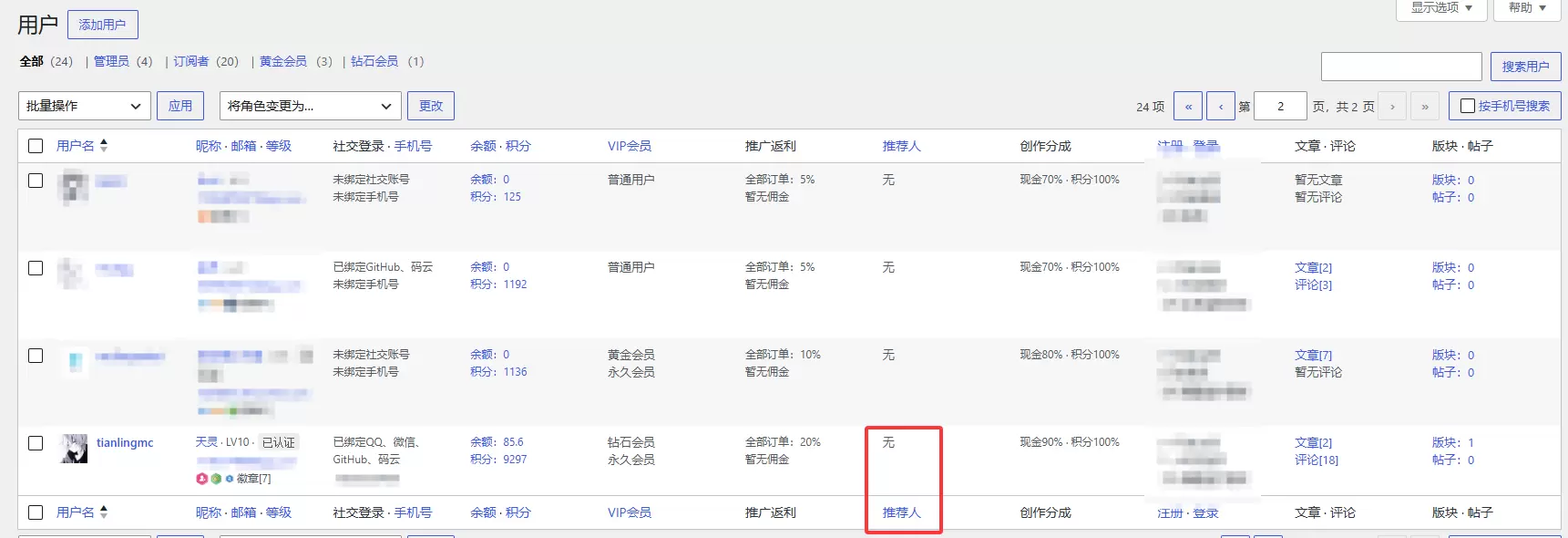The height and width of the screenshot is (538, 1568).
Task: Go to previous page with ‹ button
Action: (x=1221, y=106)
